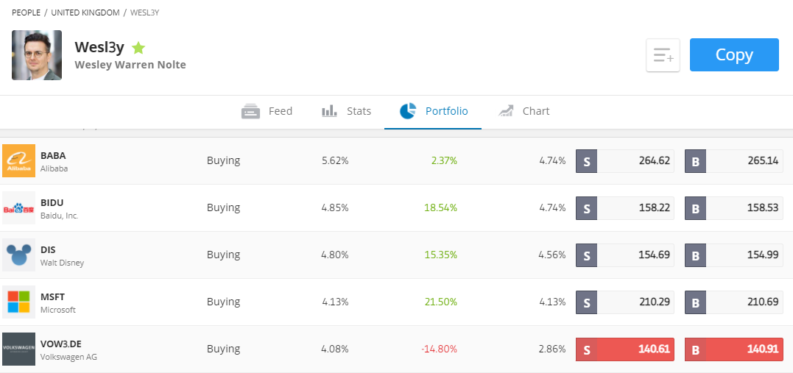
Task: Click the Walt Disney Mickey icon
Action: (x=19, y=255)
